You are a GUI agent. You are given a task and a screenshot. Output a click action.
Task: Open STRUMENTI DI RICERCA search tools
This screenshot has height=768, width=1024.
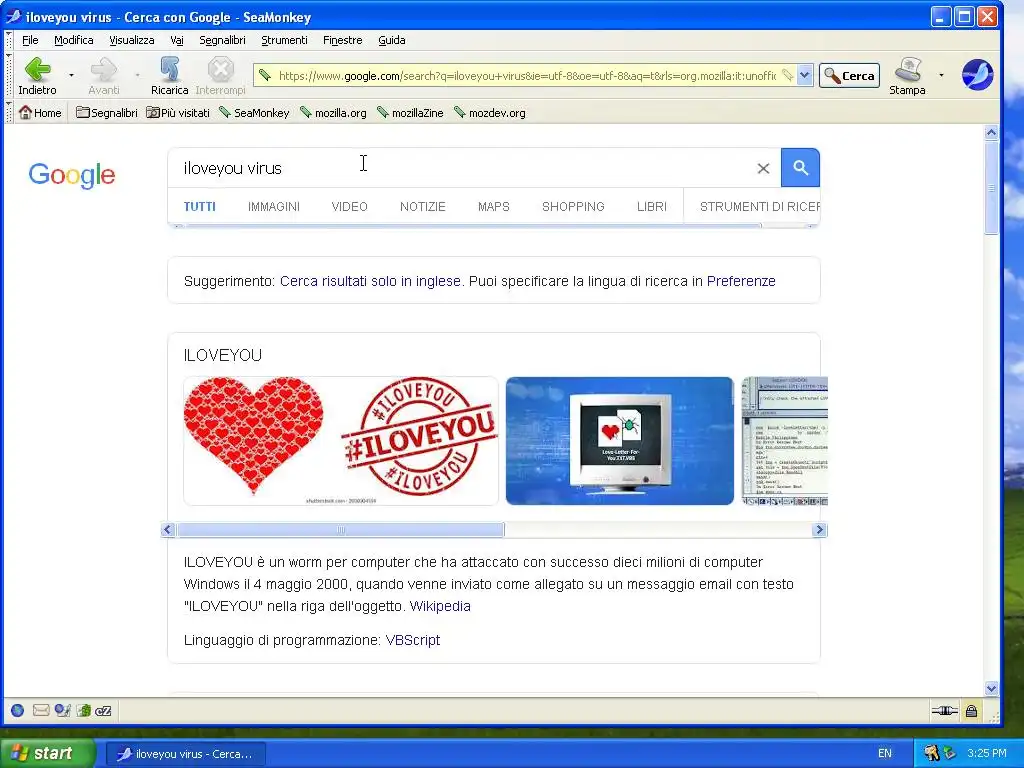[760, 206]
